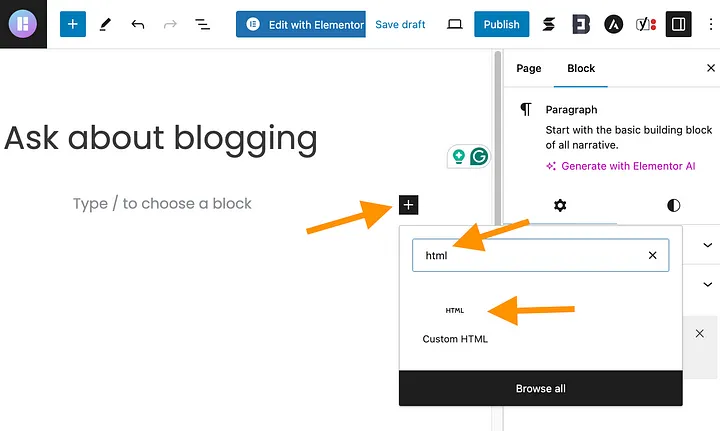
Task: Switch to the block Styles half-circle tab
Action: tap(673, 205)
